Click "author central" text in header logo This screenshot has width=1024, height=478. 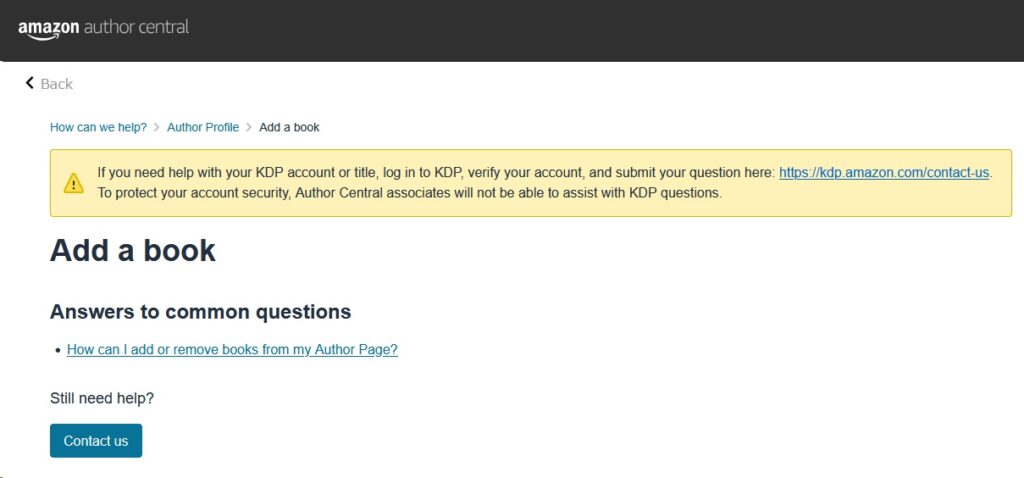click(x=136, y=27)
